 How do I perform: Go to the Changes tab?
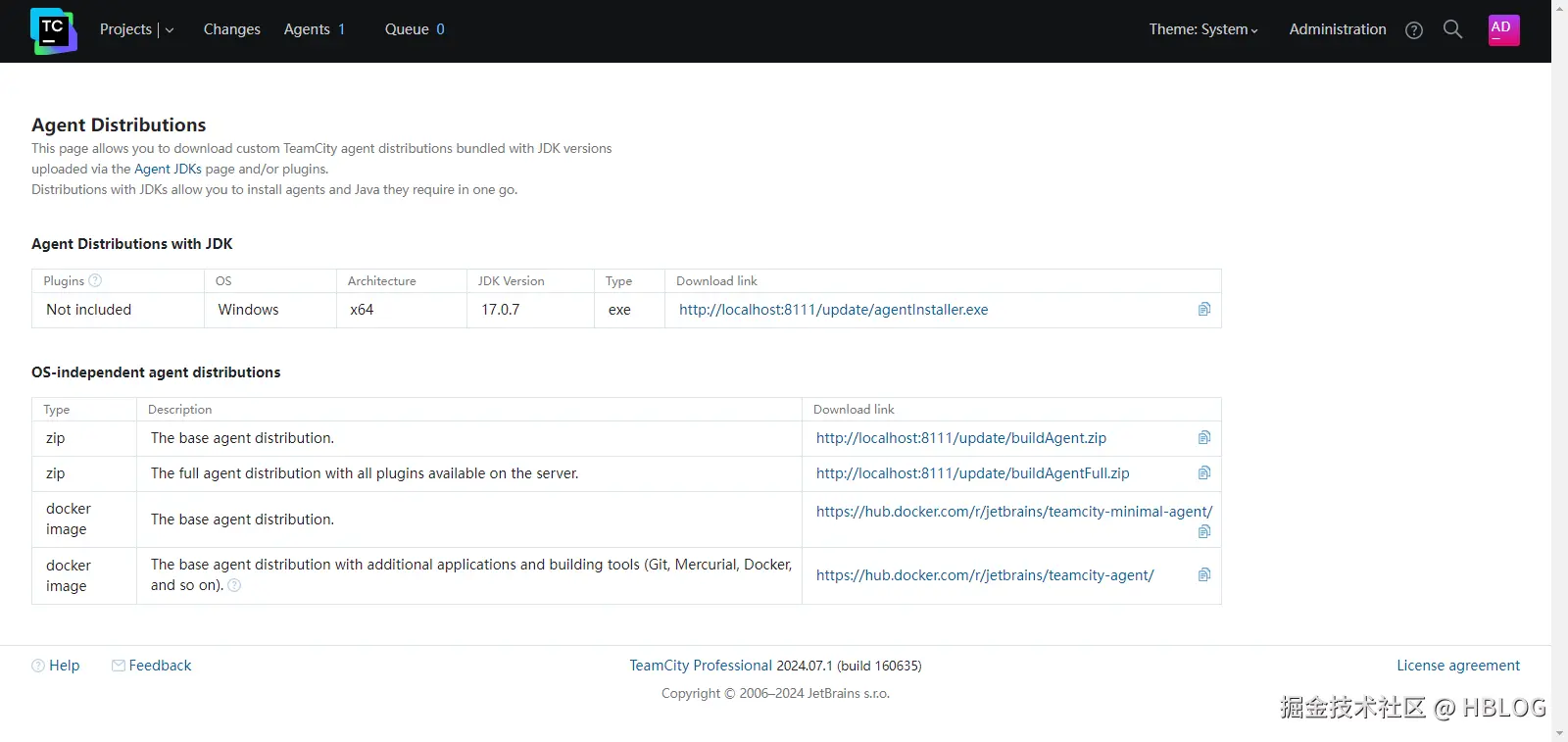[231, 29]
